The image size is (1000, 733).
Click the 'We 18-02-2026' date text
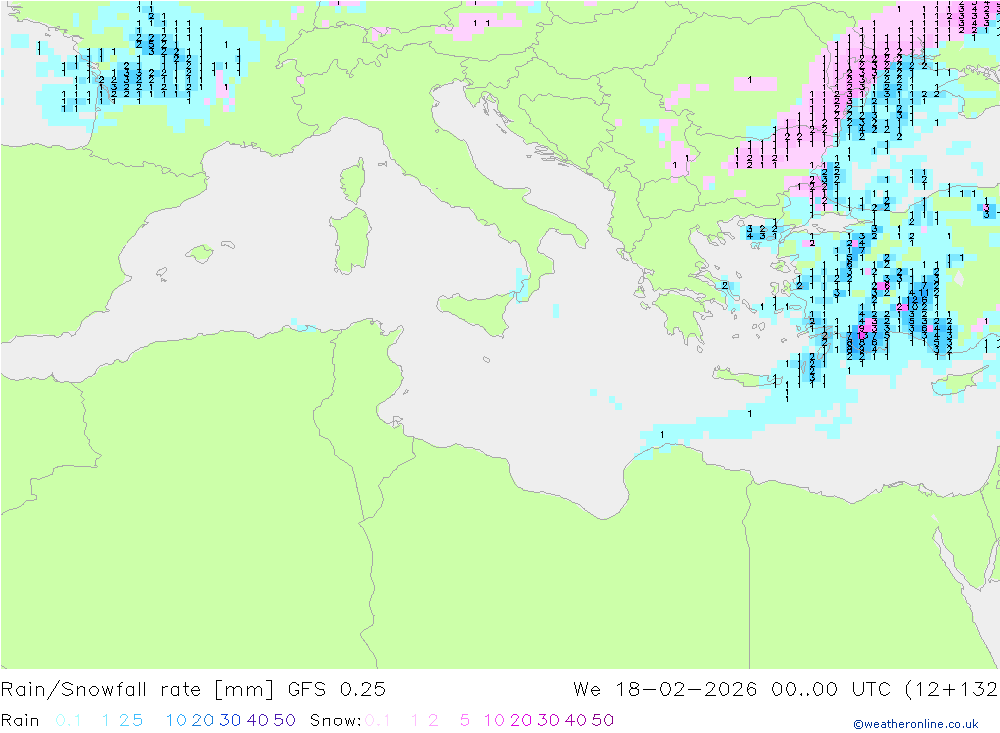pyautogui.click(x=665, y=690)
